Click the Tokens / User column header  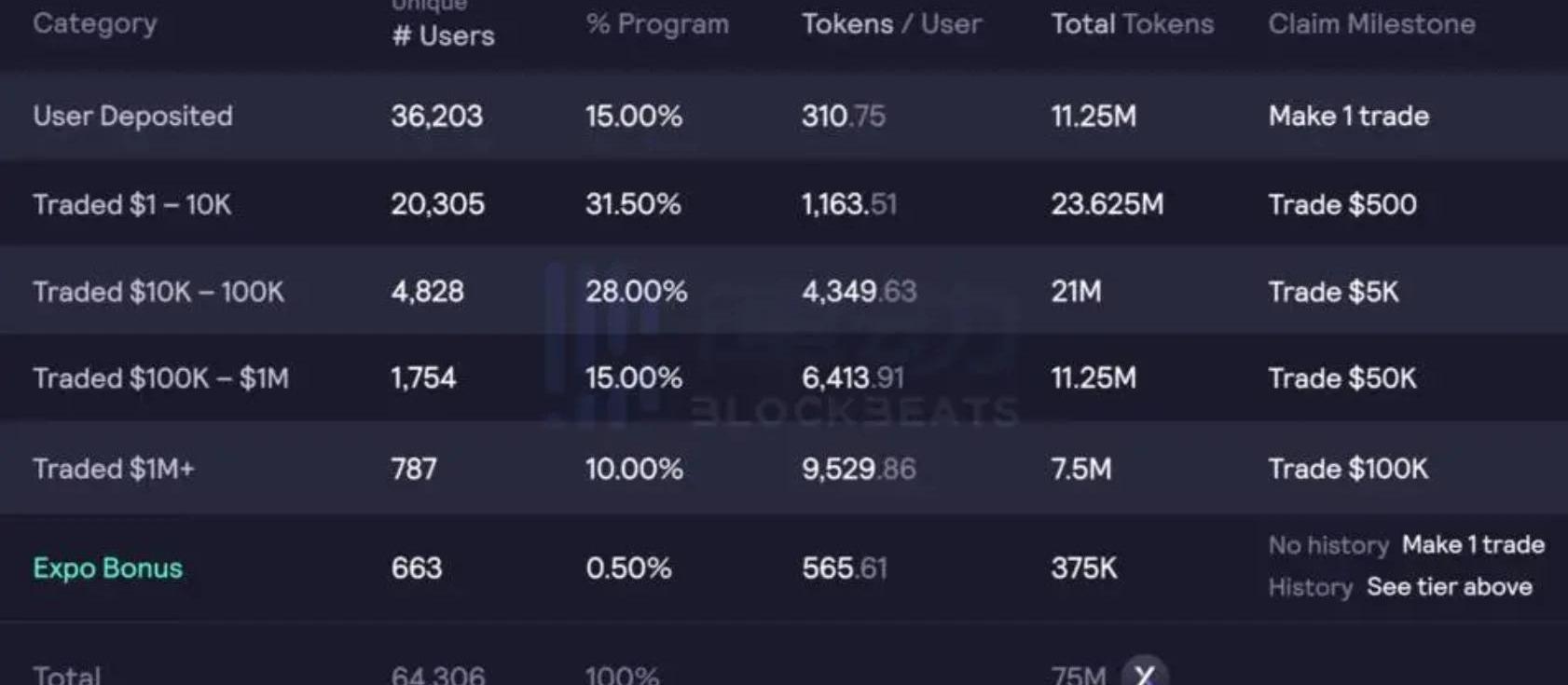(x=891, y=24)
